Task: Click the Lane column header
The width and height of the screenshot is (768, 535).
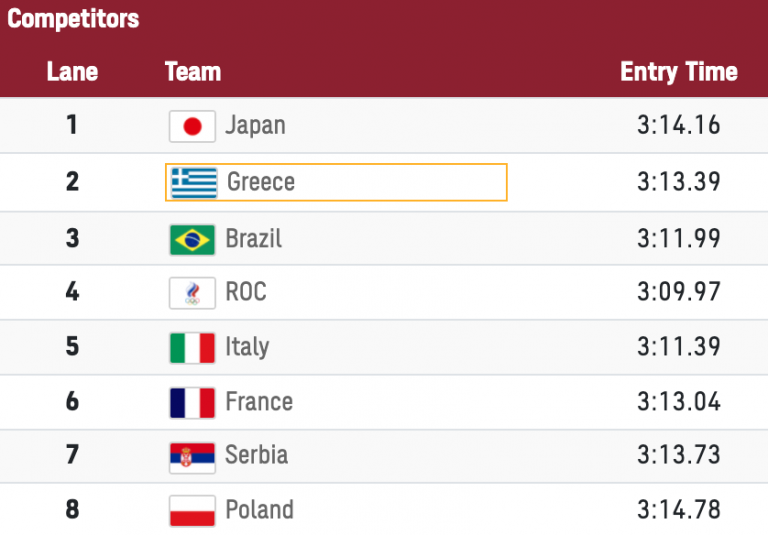Action: pos(72,72)
